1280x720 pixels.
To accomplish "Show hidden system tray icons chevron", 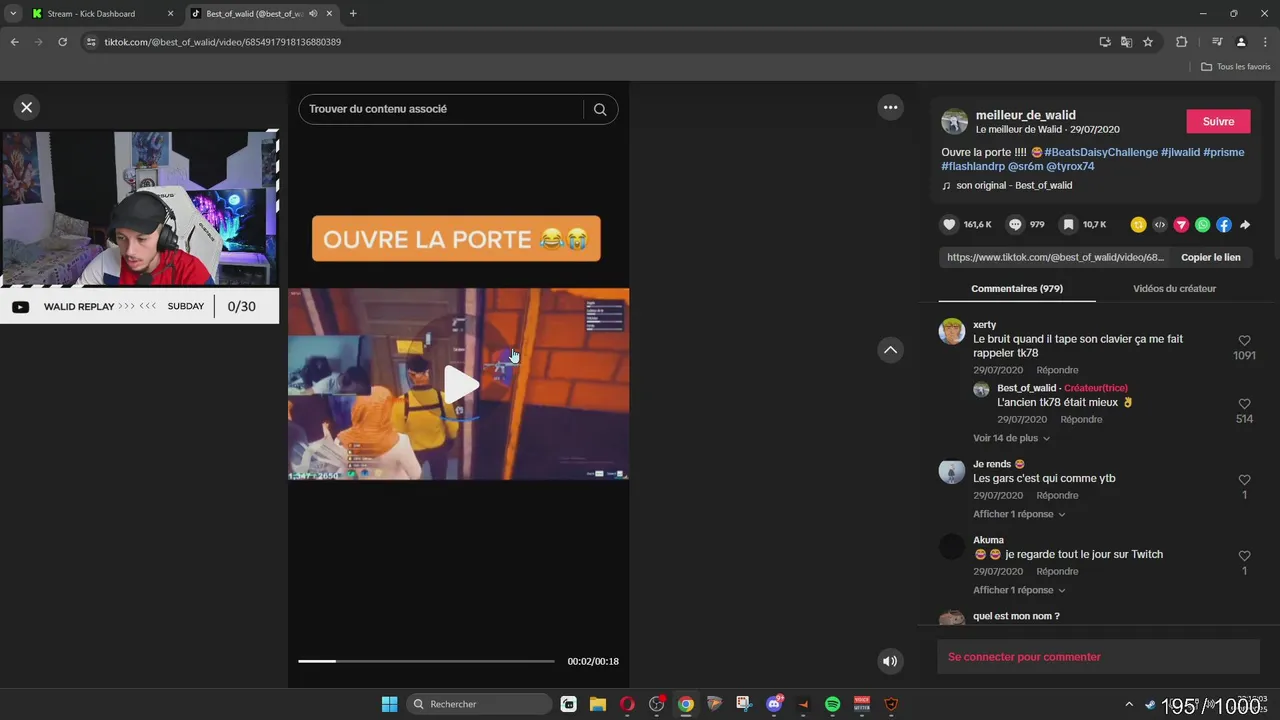I will coord(1129,704).
